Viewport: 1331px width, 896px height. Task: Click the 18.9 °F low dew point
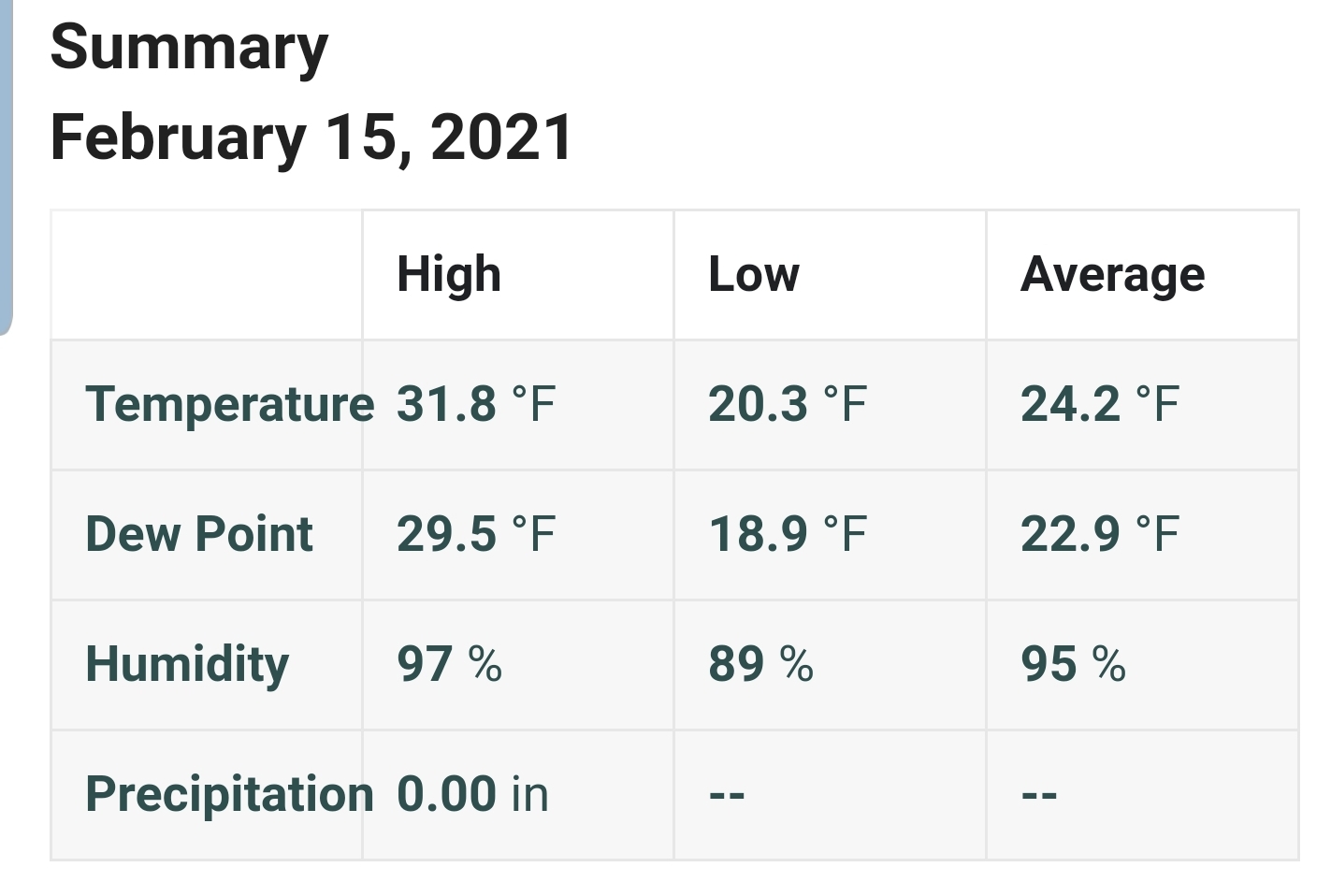tap(788, 534)
